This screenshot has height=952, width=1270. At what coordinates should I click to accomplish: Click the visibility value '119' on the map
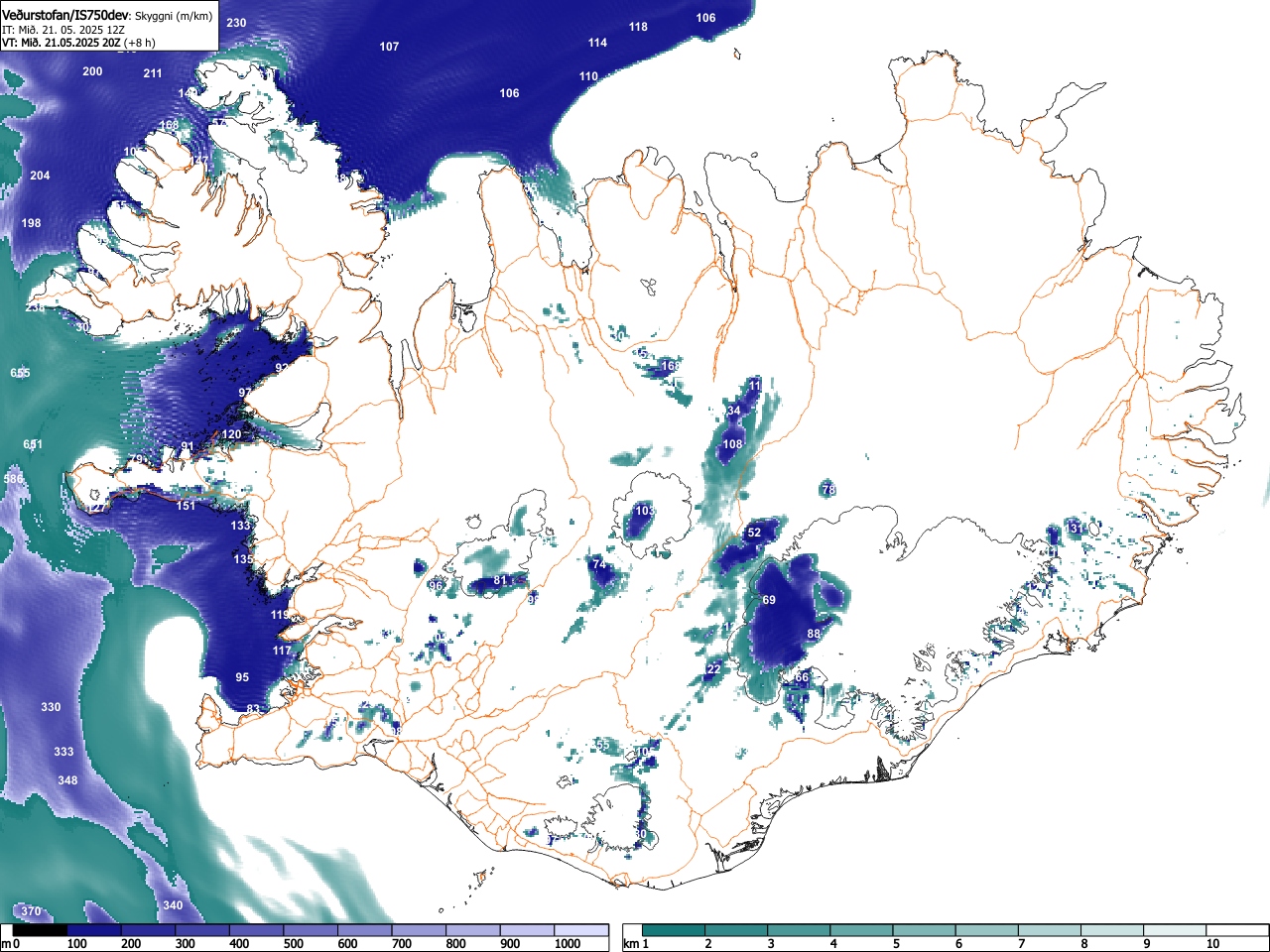[281, 615]
